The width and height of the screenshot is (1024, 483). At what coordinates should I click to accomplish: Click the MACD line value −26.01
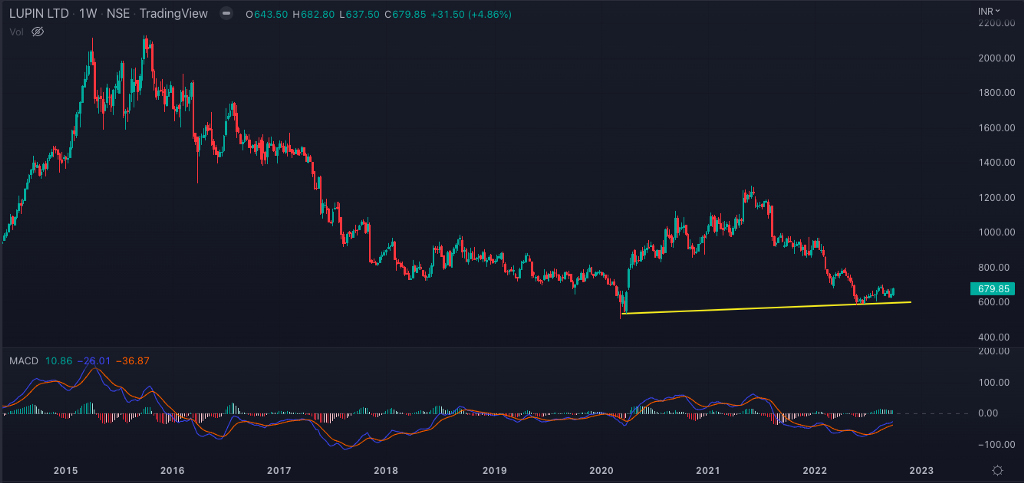click(x=92, y=360)
